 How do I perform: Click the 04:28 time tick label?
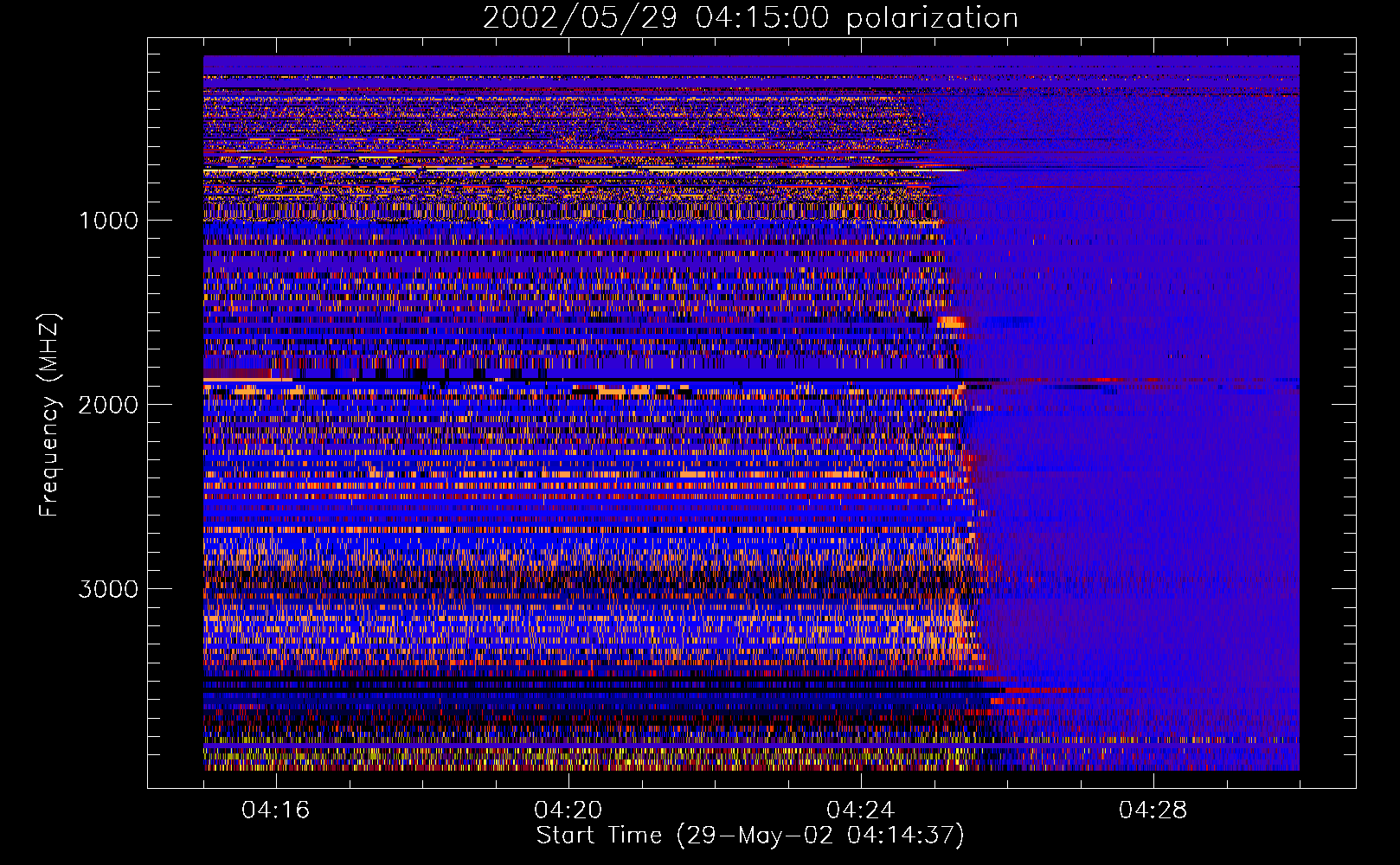[x=1153, y=811]
